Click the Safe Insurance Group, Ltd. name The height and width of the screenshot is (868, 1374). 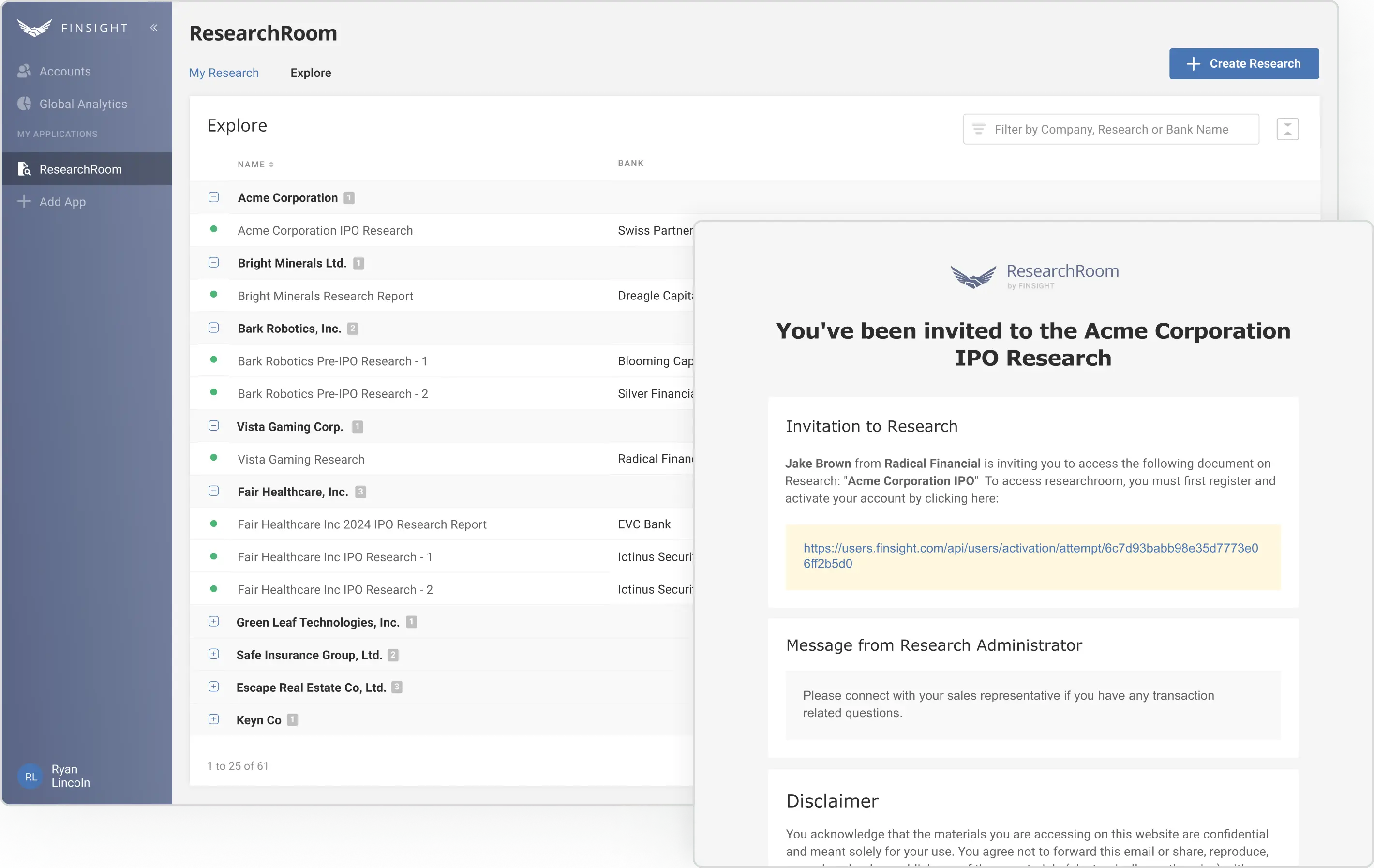309,655
